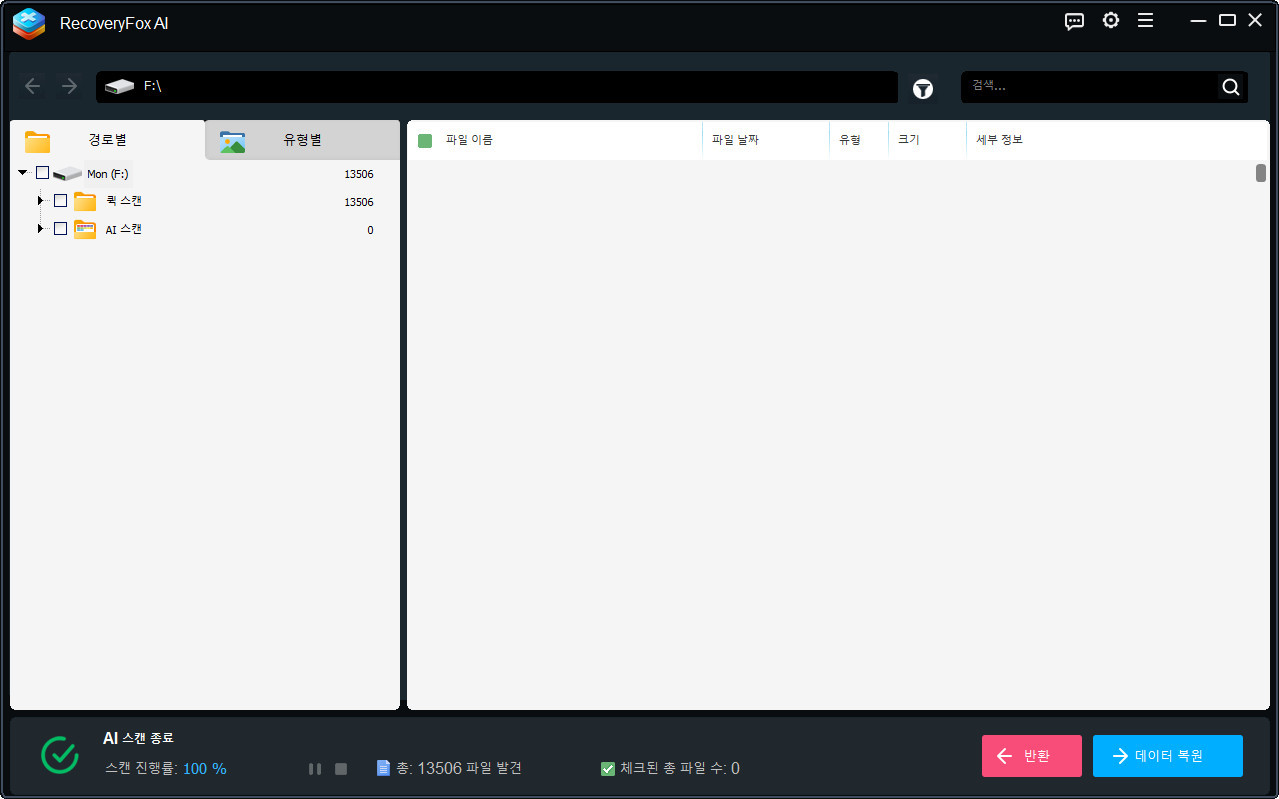Toggle the select-all checkbox by 파일 이름
Viewport: 1279px width, 799px height.
point(425,140)
